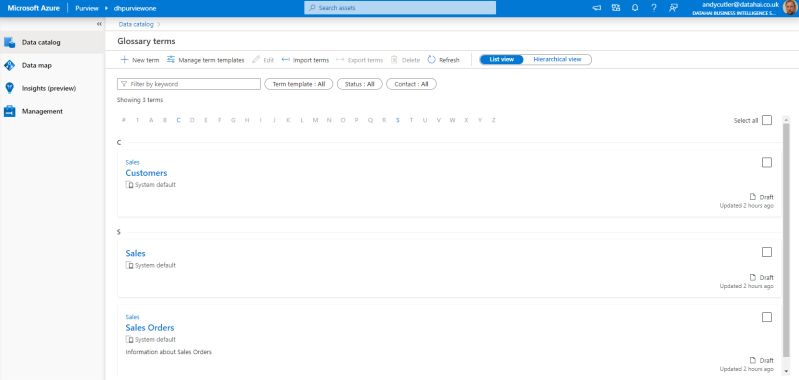The width and height of the screenshot is (799, 380).
Task: Click Draft status on Sales Orders card
Action: tap(762, 360)
